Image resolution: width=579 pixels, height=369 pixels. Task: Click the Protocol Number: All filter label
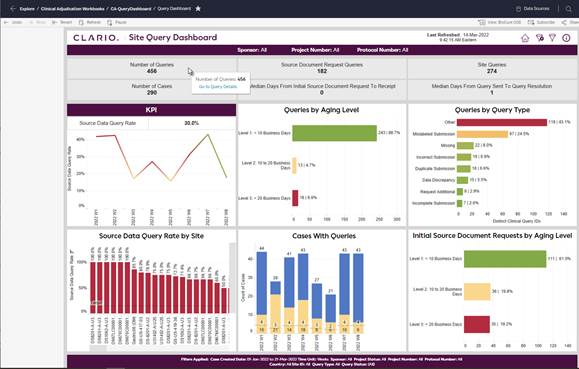383,50
